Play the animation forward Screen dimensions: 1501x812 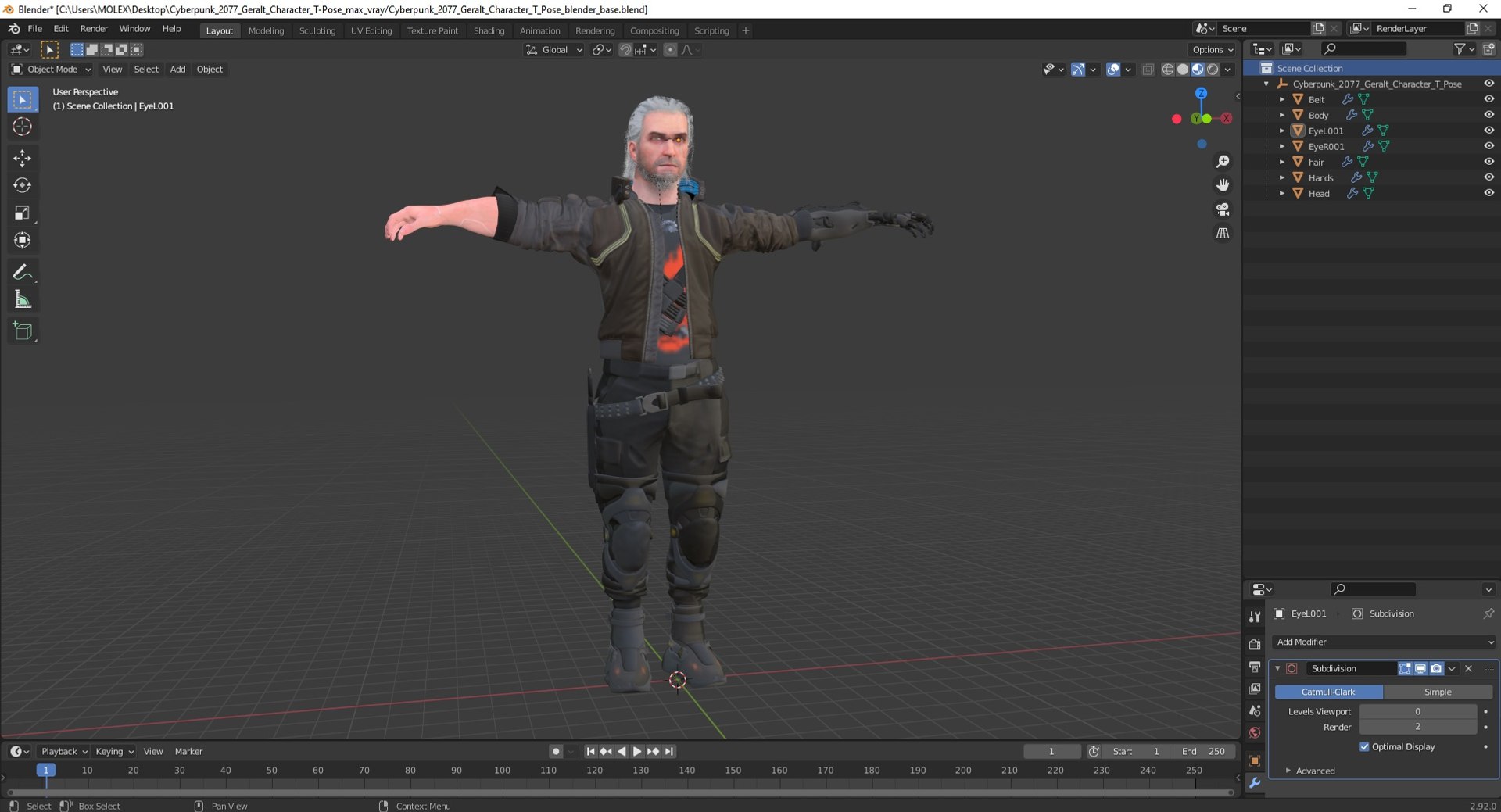637,752
